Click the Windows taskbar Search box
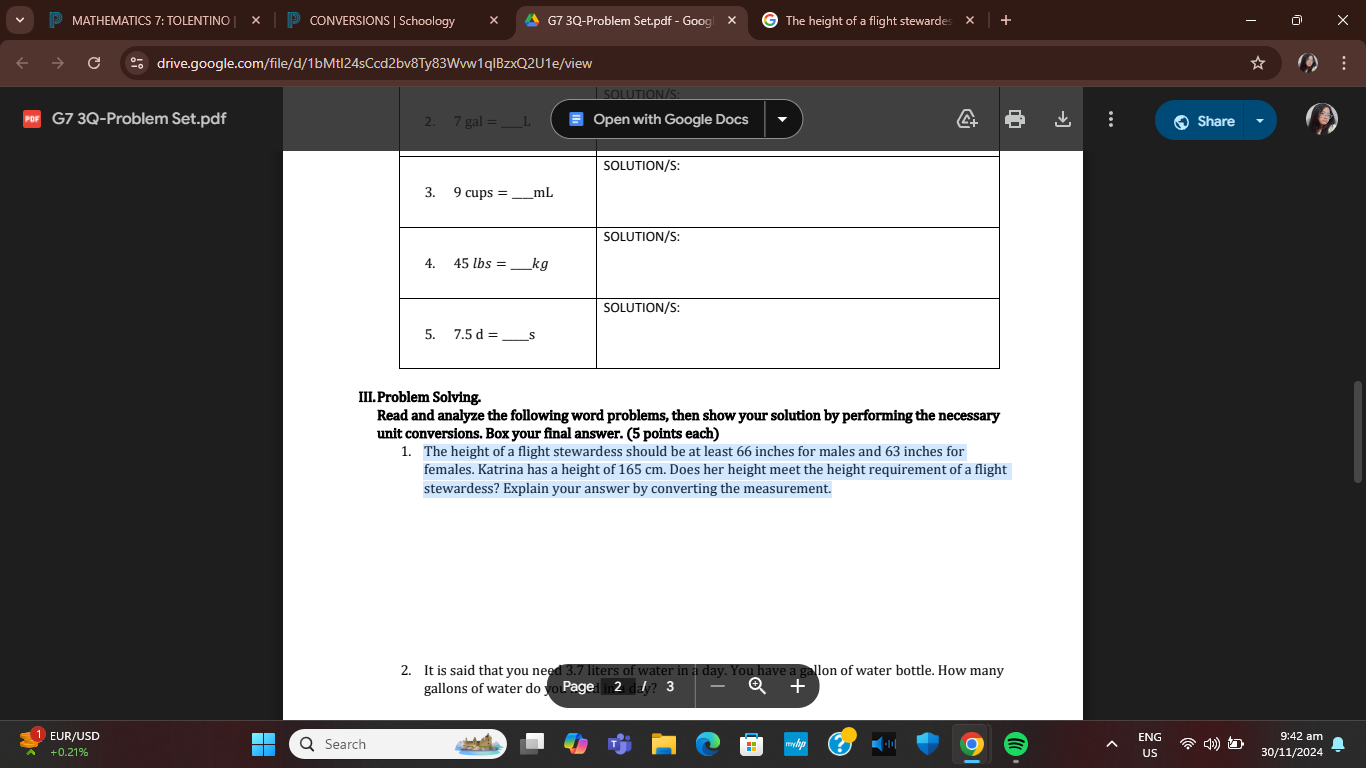Screen dimensions: 1366x768 (398, 744)
